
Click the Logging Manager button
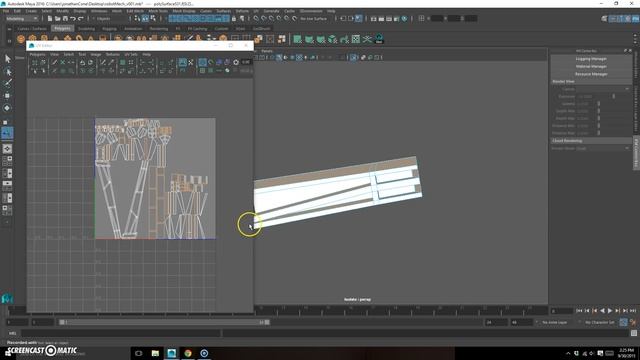pyautogui.click(x=591, y=59)
